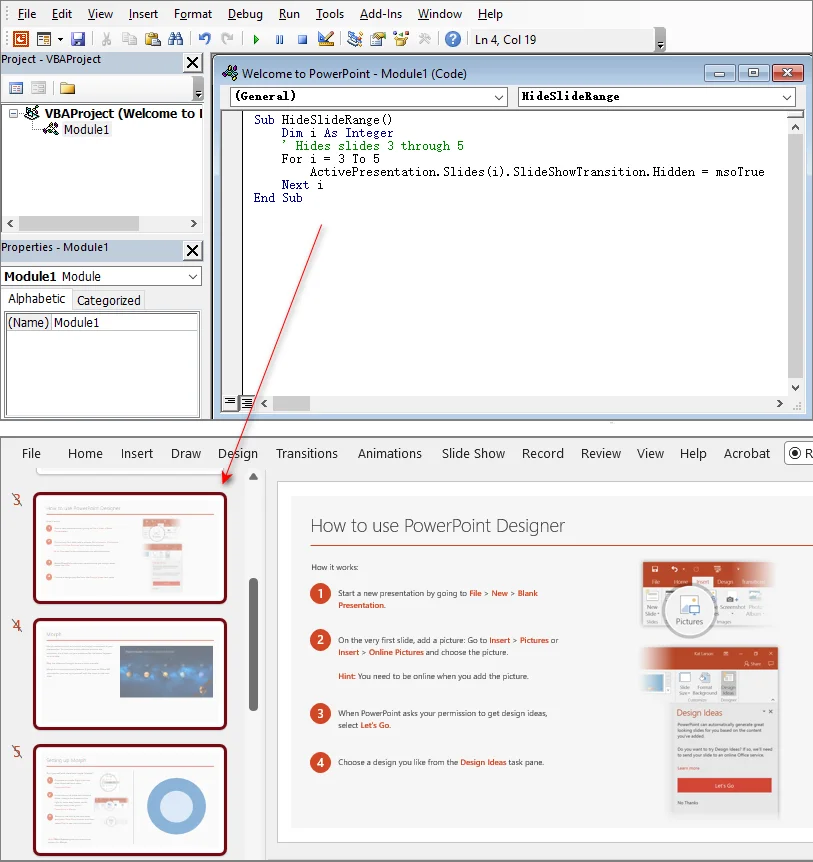Open the Format menu

coord(192,14)
